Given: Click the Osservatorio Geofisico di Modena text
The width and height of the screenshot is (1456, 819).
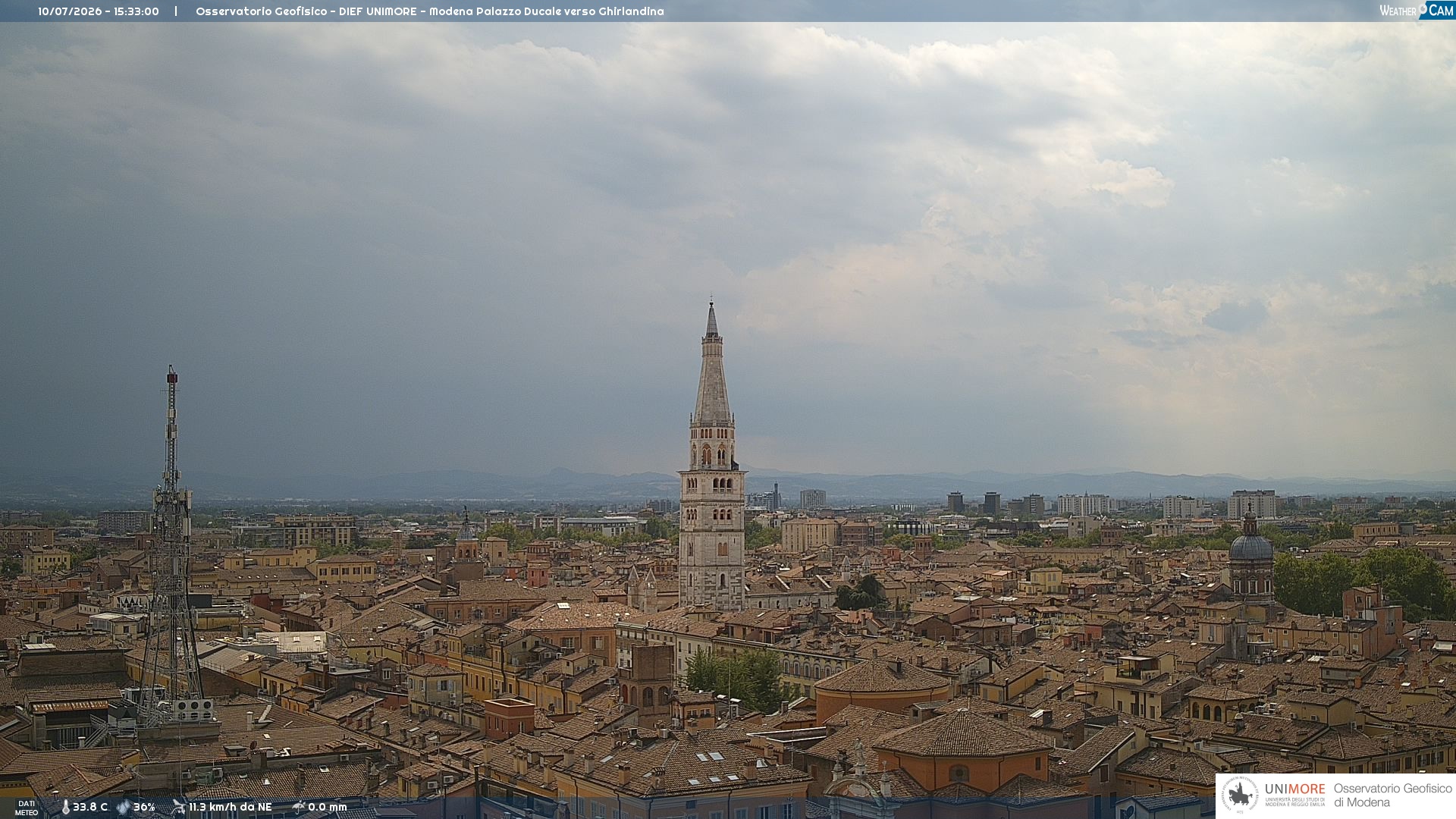Looking at the screenshot, I should click(x=1393, y=795).
